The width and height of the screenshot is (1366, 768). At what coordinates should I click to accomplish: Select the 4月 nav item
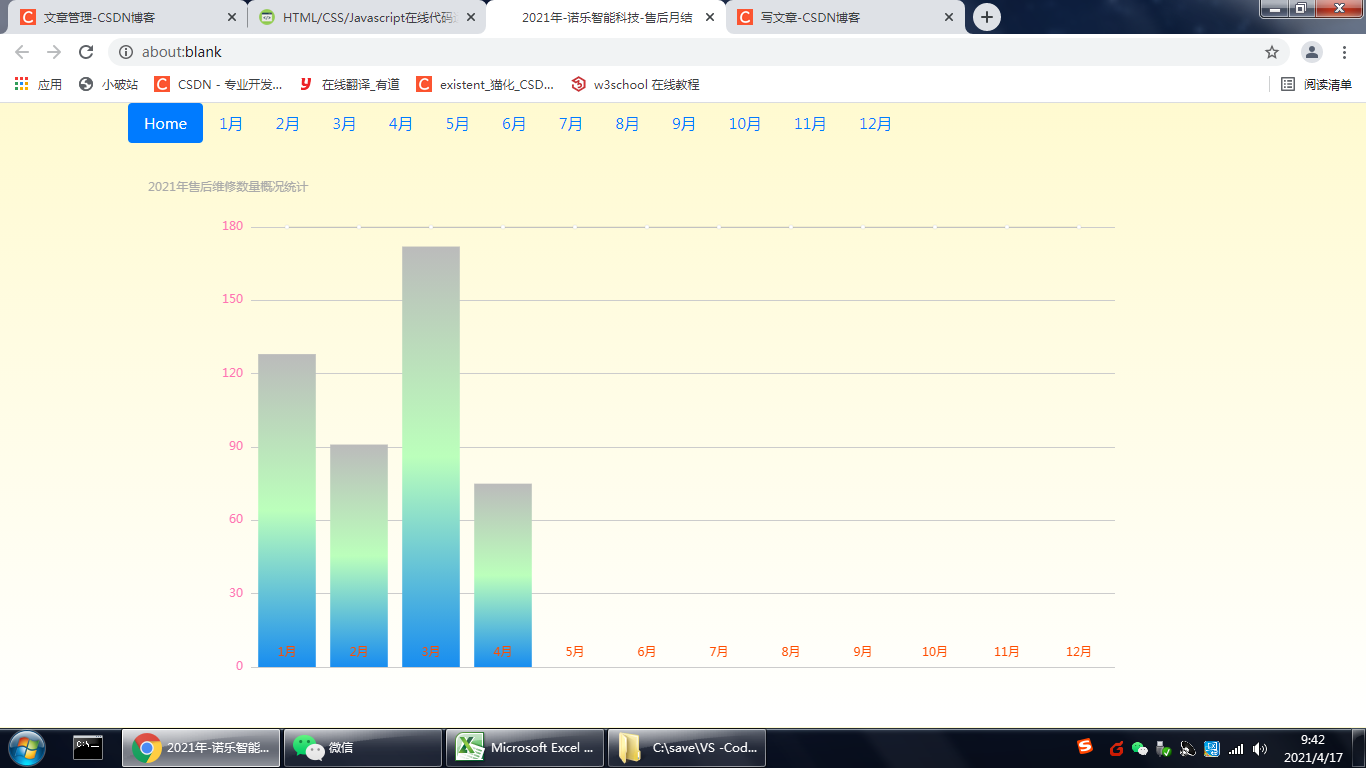(x=401, y=123)
